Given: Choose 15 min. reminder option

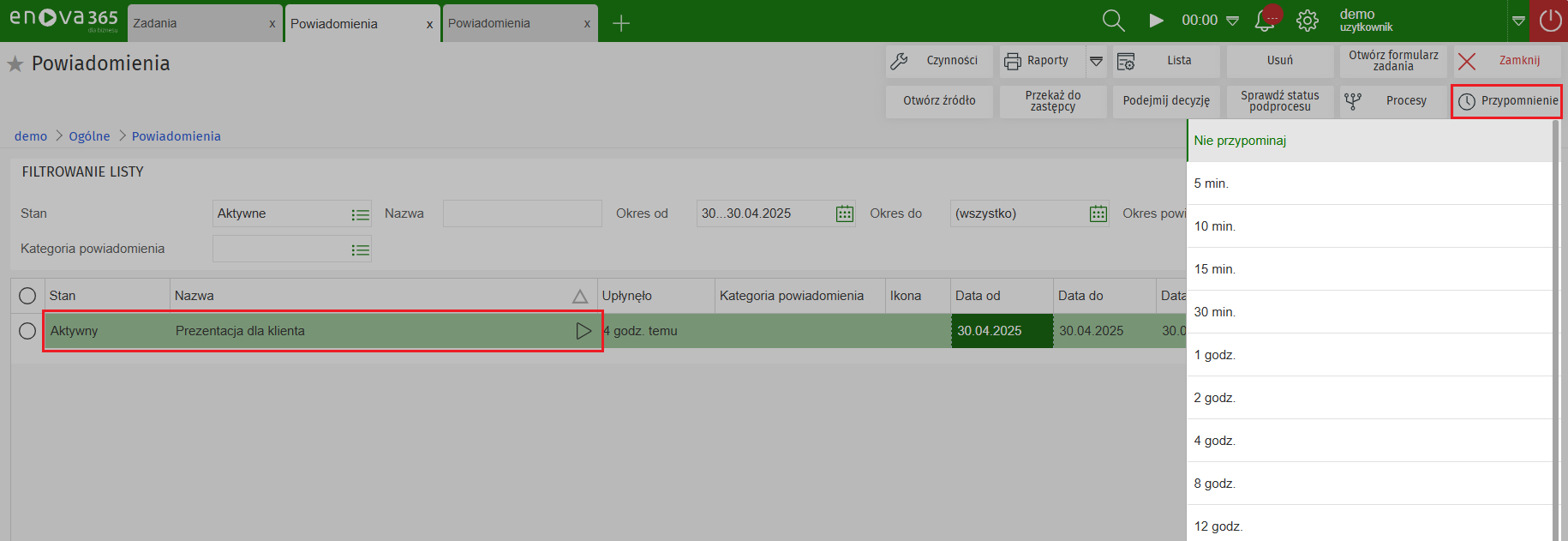Looking at the screenshot, I should click(x=1214, y=269).
